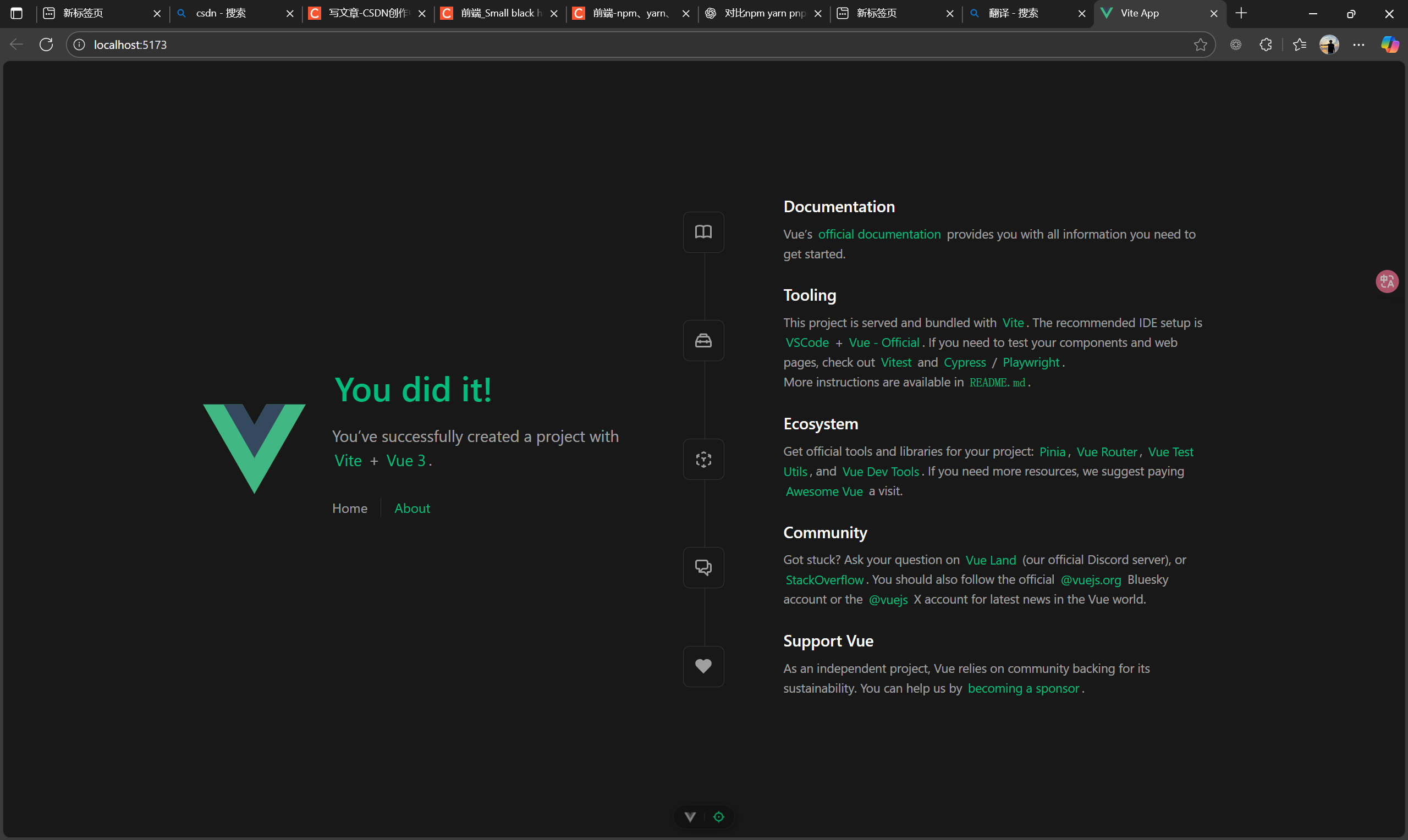The width and height of the screenshot is (1408, 840).
Task: Add page to favorites star
Action: [x=1200, y=45]
